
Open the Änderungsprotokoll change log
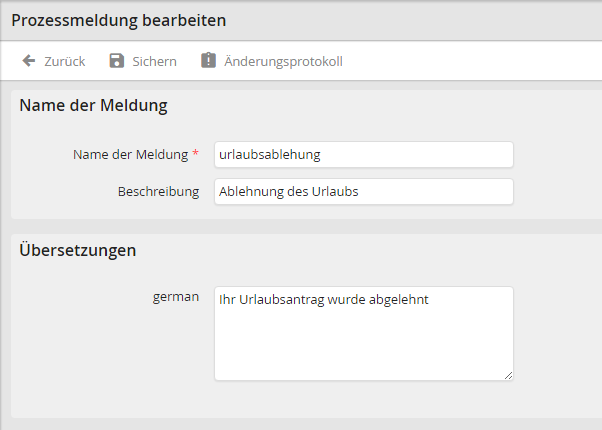(x=283, y=61)
